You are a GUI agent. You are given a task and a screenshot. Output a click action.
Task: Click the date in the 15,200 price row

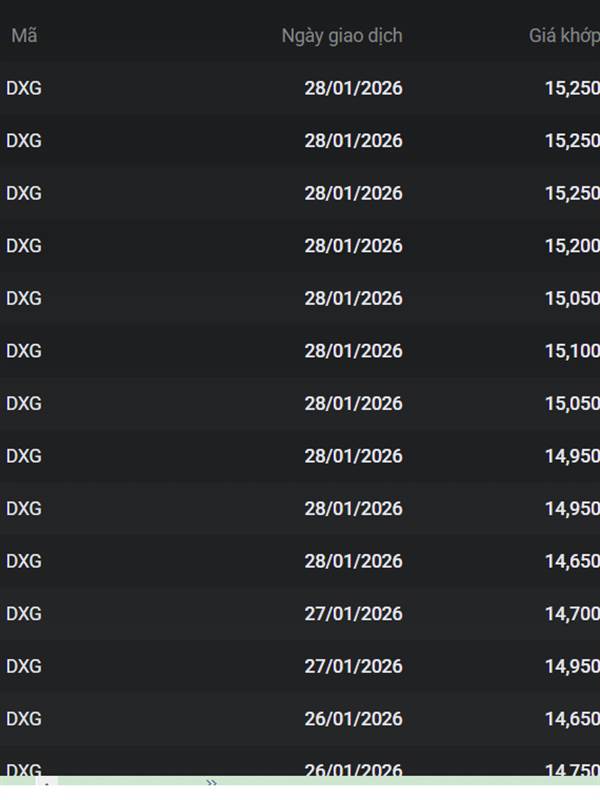tap(353, 246)
